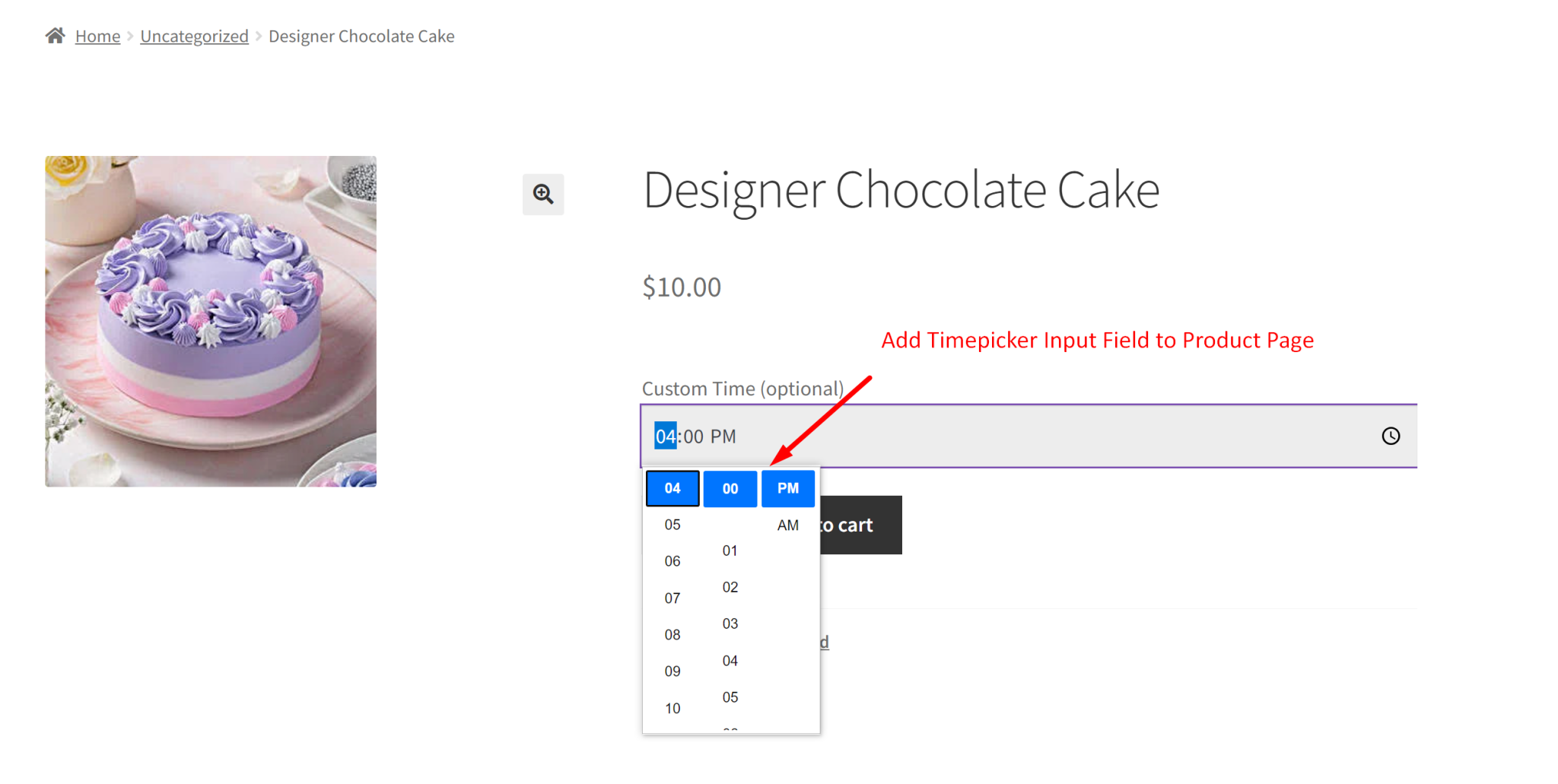Click the cake product thumbnail
Image resolution: width=1558 pixels, height=784 pixels.
[211, 321]
